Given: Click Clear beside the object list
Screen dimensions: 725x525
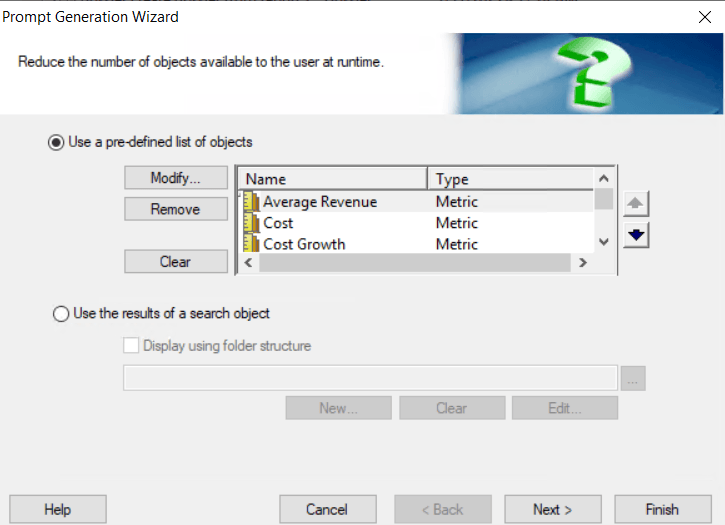Looking at the screenshot, I should (x=176, y=262).
